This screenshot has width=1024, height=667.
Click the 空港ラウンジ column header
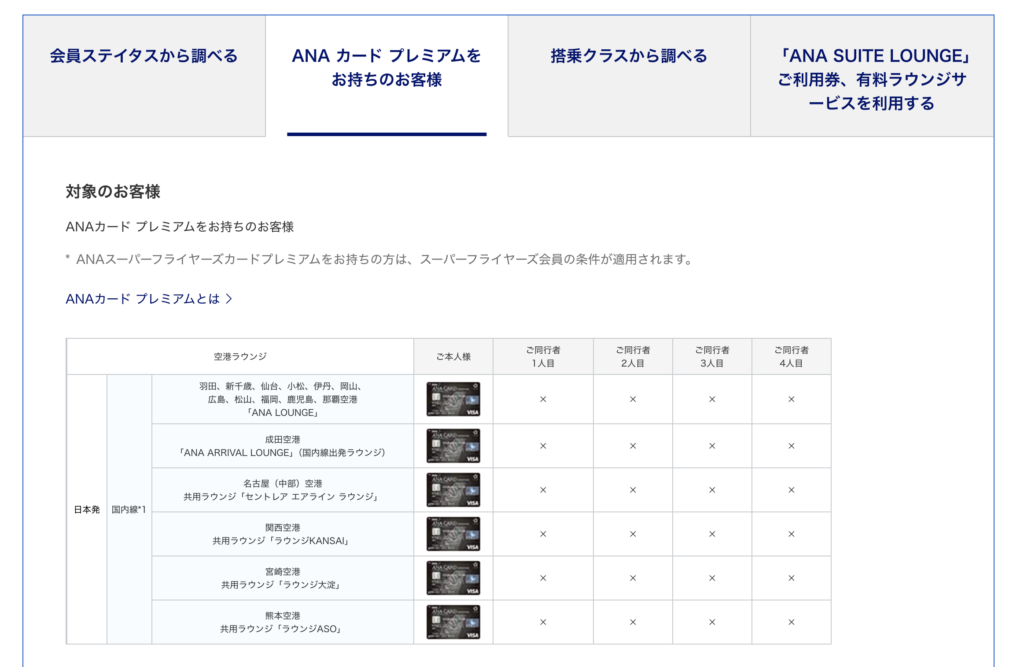click(240, 357)
